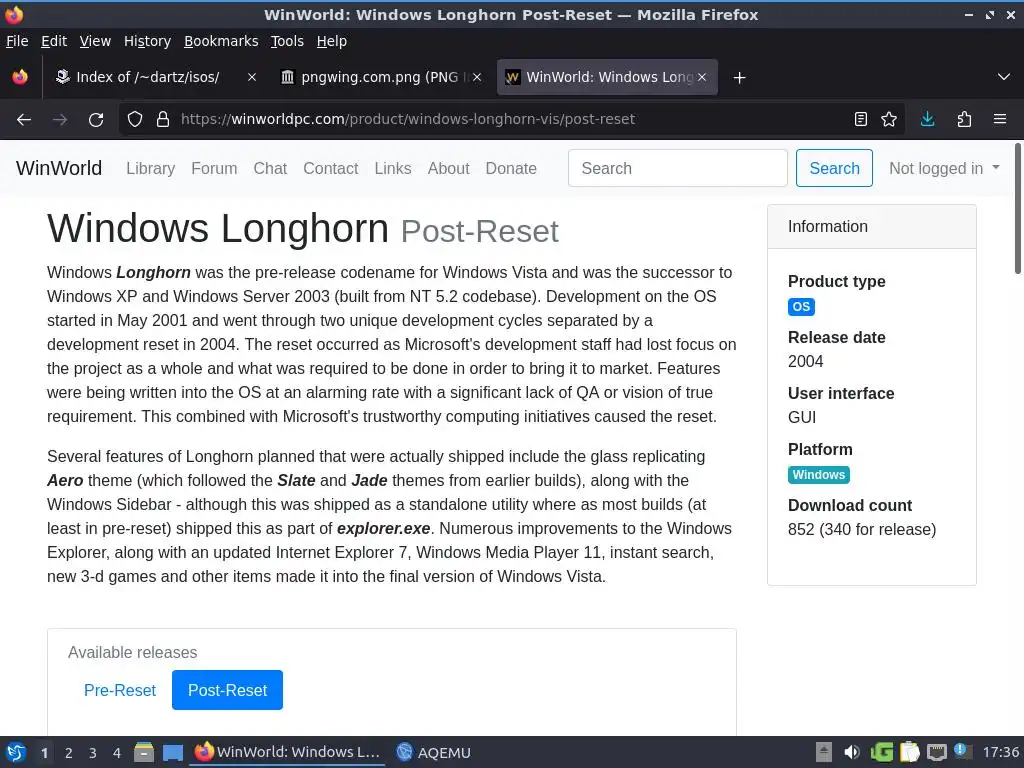Viewport: 1024px width, 768px height.
Task: Focus the site Search input field
Action: pos(678,168)
